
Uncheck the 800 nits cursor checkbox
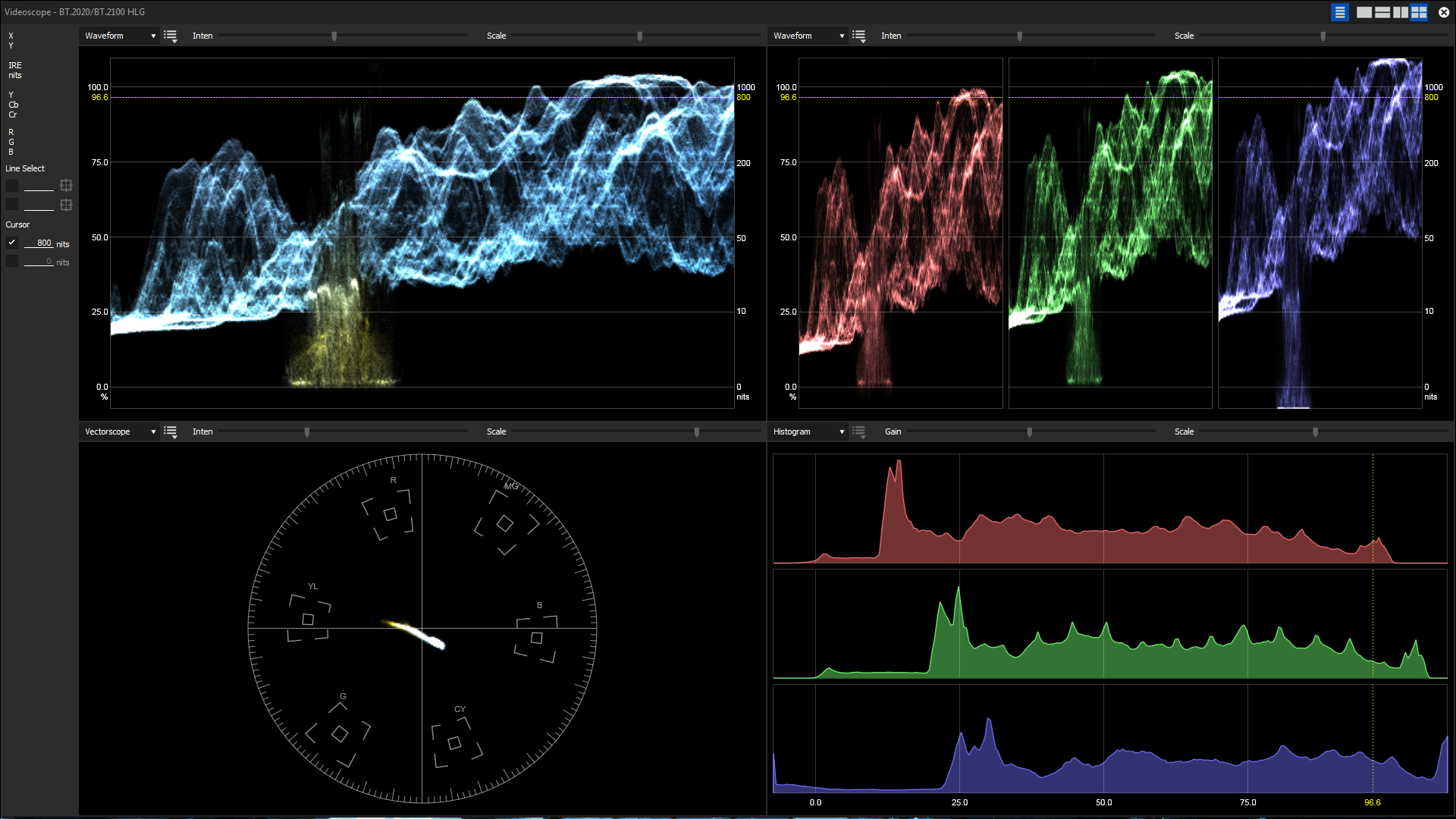click(12, 243)
